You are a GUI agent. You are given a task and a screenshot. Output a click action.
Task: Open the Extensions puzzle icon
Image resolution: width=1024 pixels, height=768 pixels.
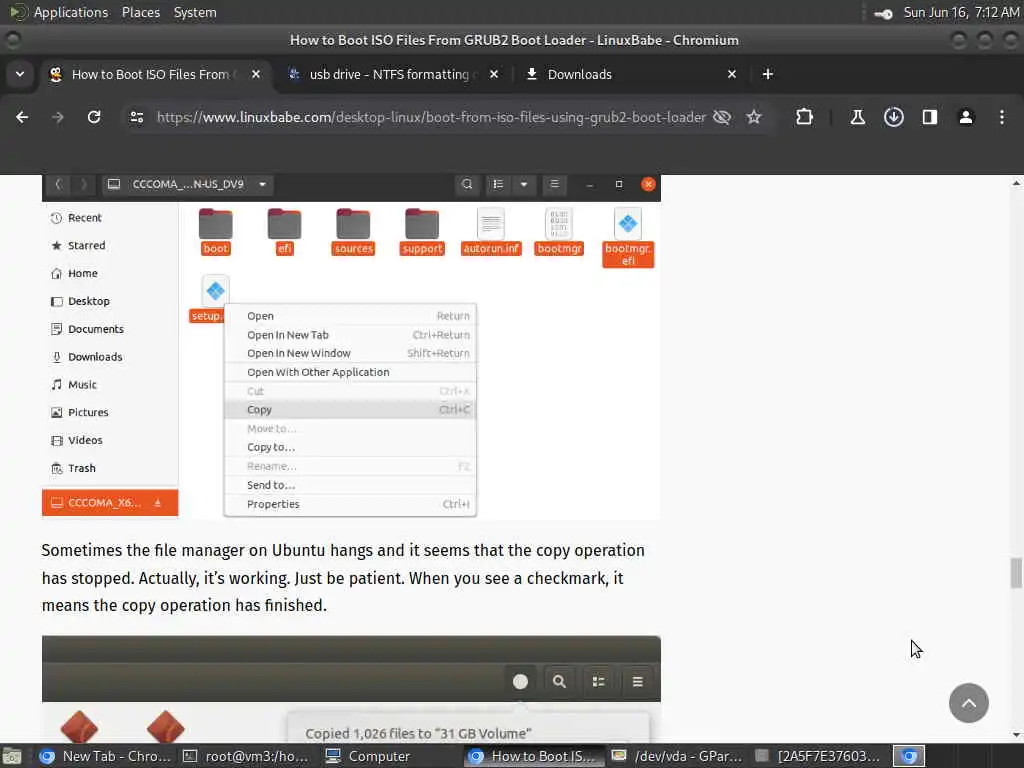coord(805,117)
